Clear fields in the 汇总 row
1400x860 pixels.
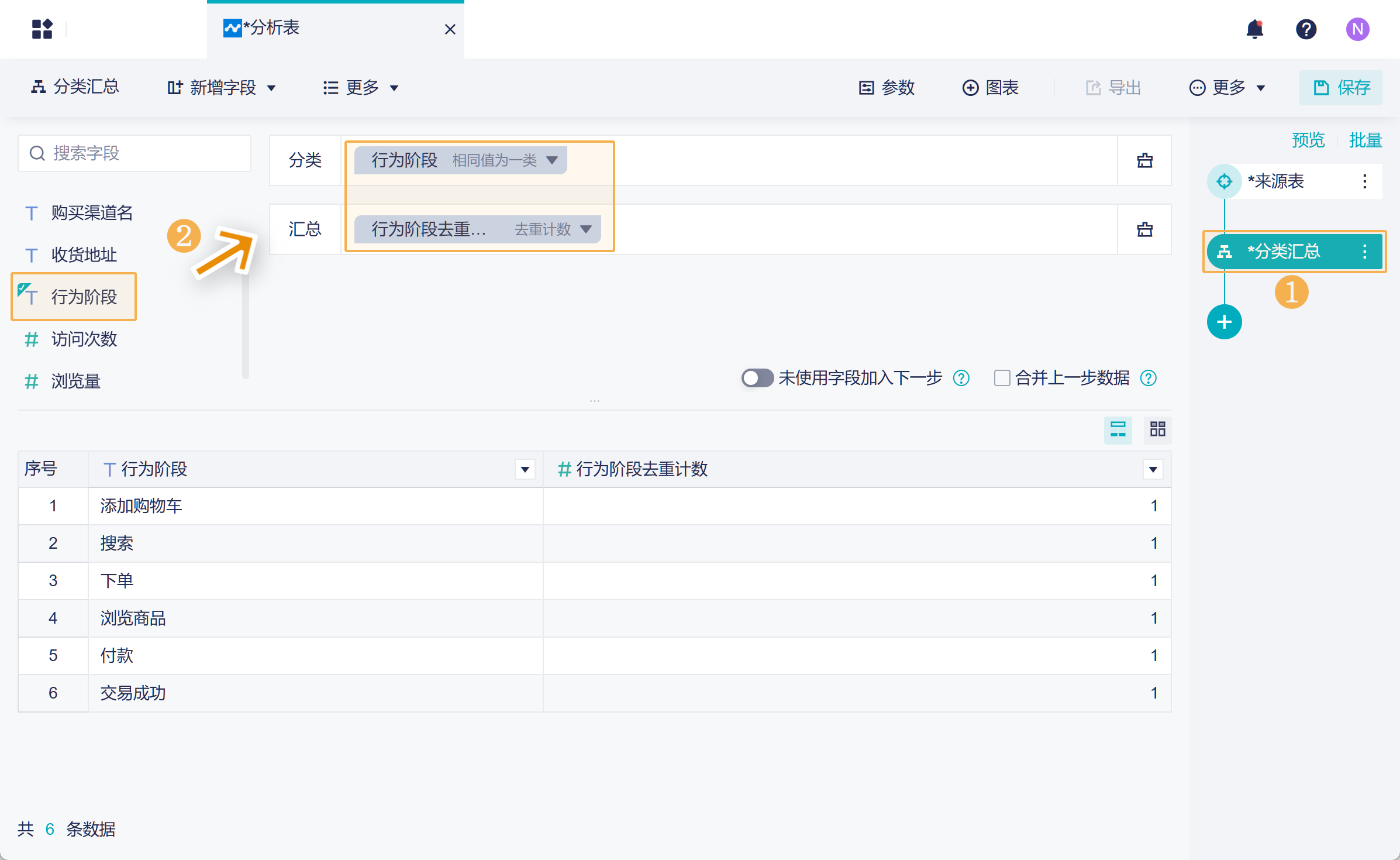coord(1144,229)
